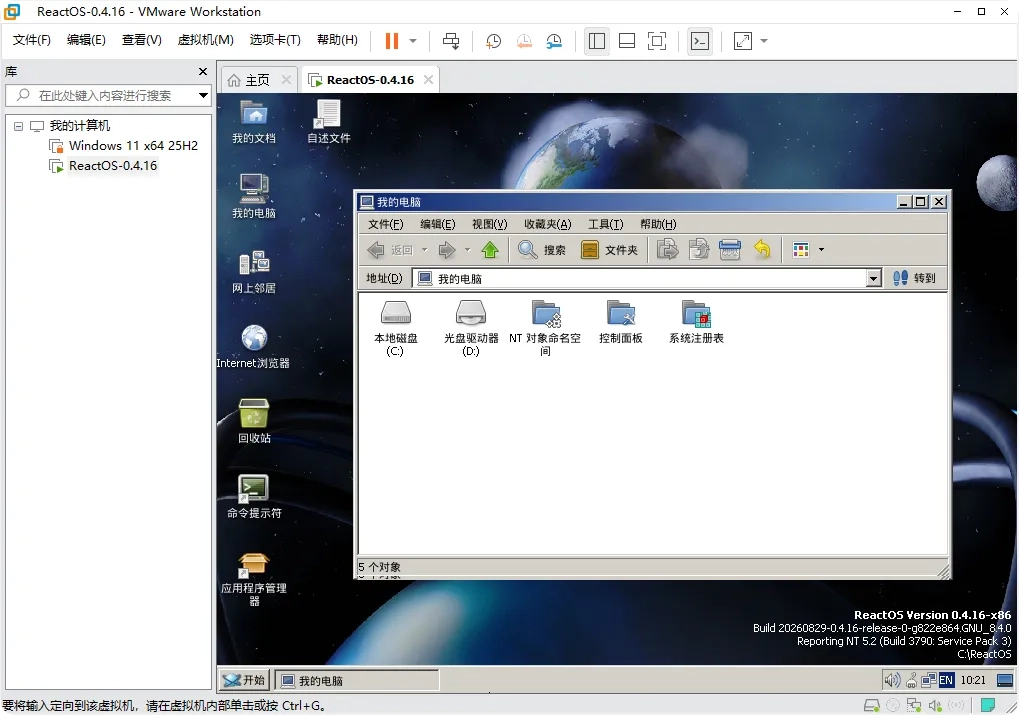Click the Move To toolbar icon
This screenshot has width=1019, height=715.
[667, 250]
